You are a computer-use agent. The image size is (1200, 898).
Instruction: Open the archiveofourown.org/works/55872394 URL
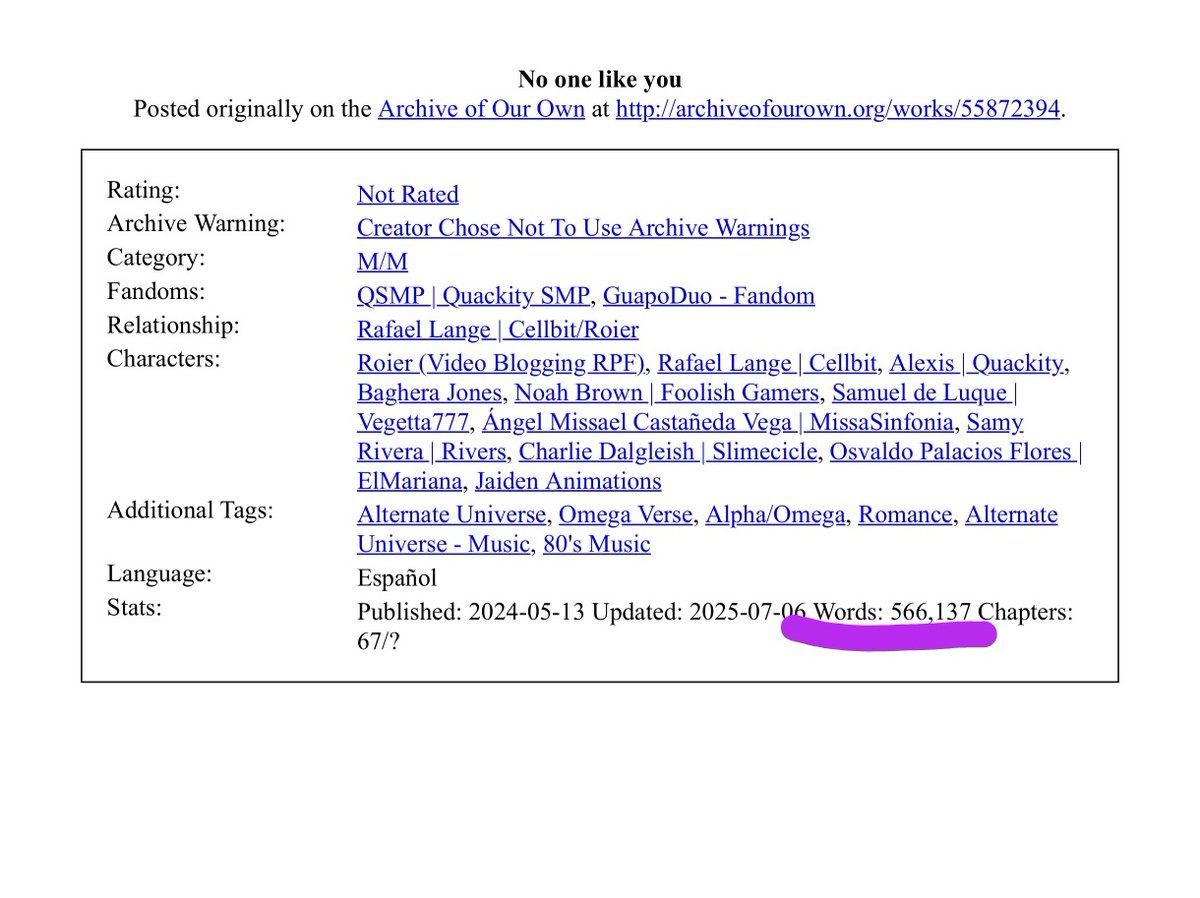click(837, 108)
